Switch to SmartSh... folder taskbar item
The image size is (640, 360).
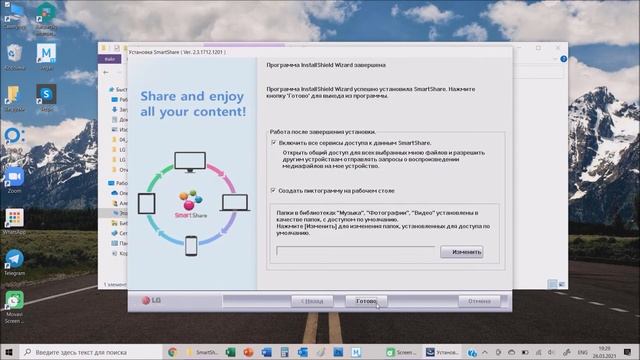(202, 352)
